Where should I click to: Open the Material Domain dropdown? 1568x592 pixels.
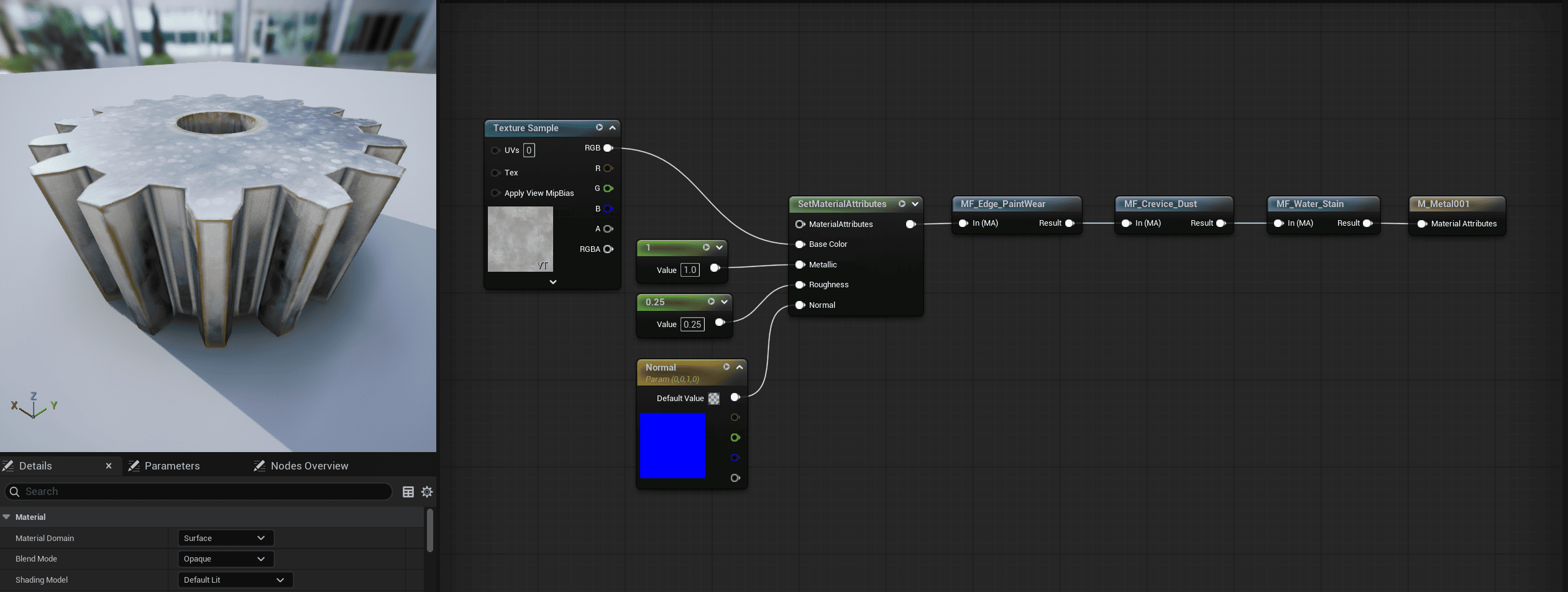(x=225, y=538)
